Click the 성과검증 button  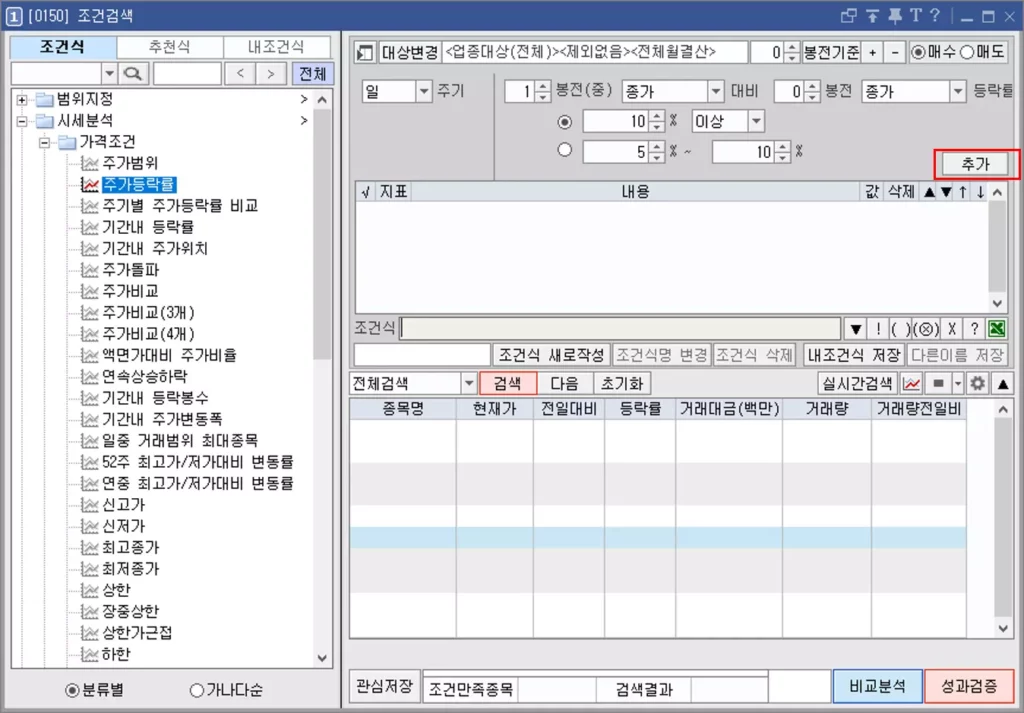tap(969, 686)
